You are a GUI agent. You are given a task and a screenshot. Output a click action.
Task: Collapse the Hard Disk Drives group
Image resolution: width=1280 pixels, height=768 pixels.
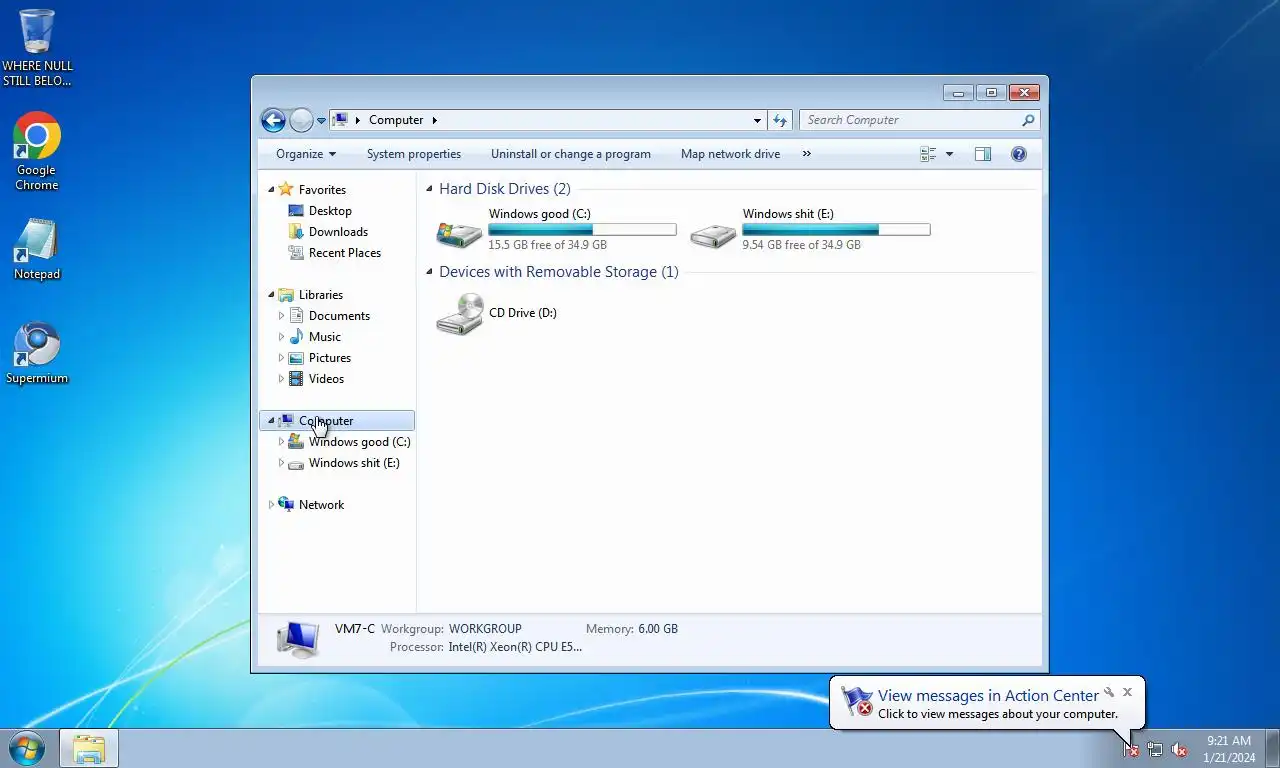pyautogui.click(x=430, y=189)
